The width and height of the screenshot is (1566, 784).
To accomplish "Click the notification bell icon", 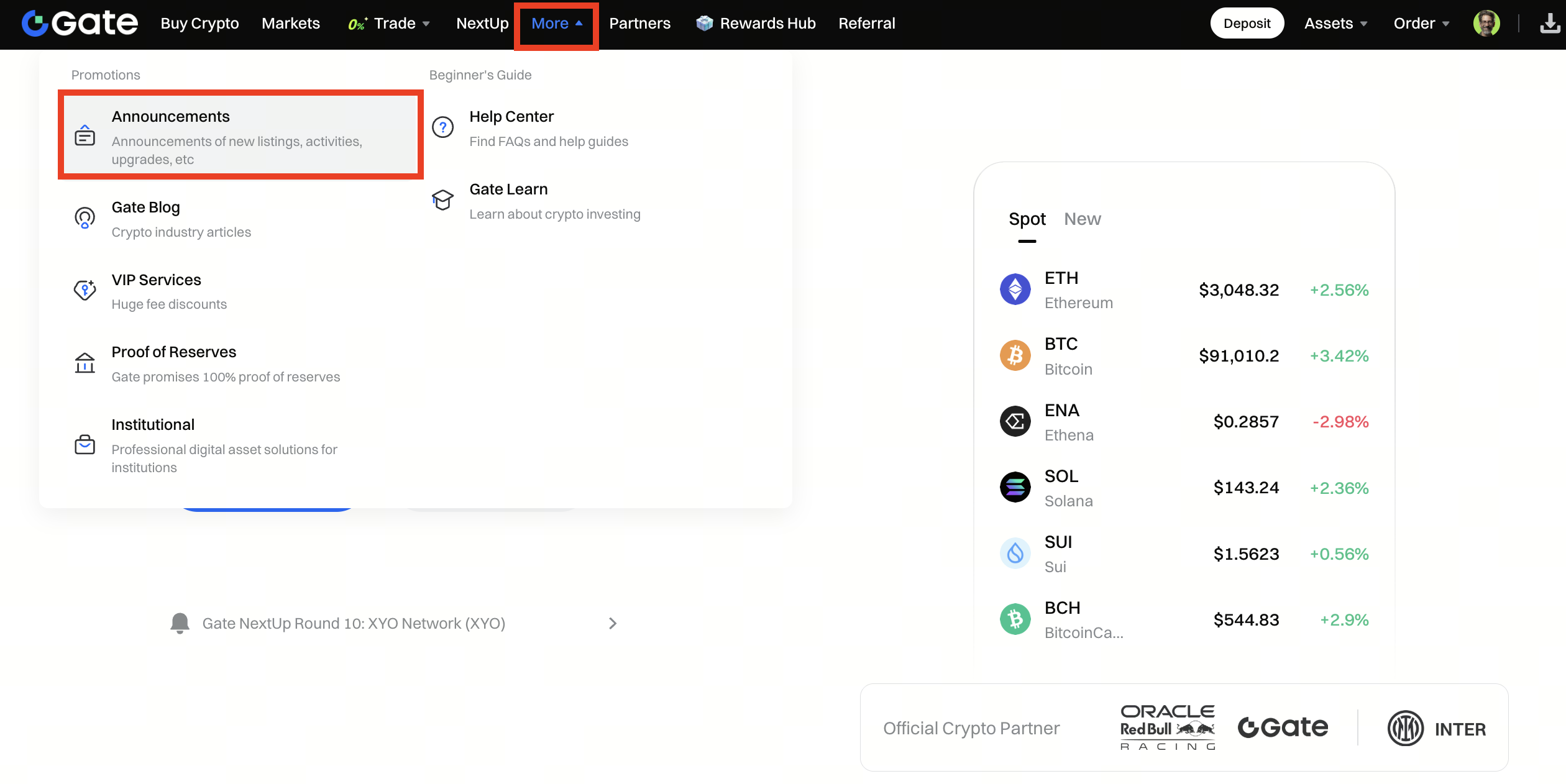I will point(180,623).
